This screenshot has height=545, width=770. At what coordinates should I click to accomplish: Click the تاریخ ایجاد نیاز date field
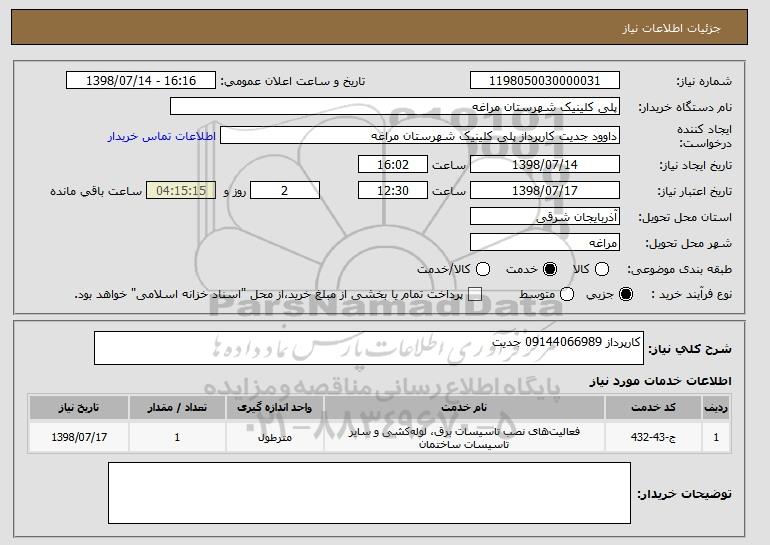pyautogui.click(x=545, y=164)
